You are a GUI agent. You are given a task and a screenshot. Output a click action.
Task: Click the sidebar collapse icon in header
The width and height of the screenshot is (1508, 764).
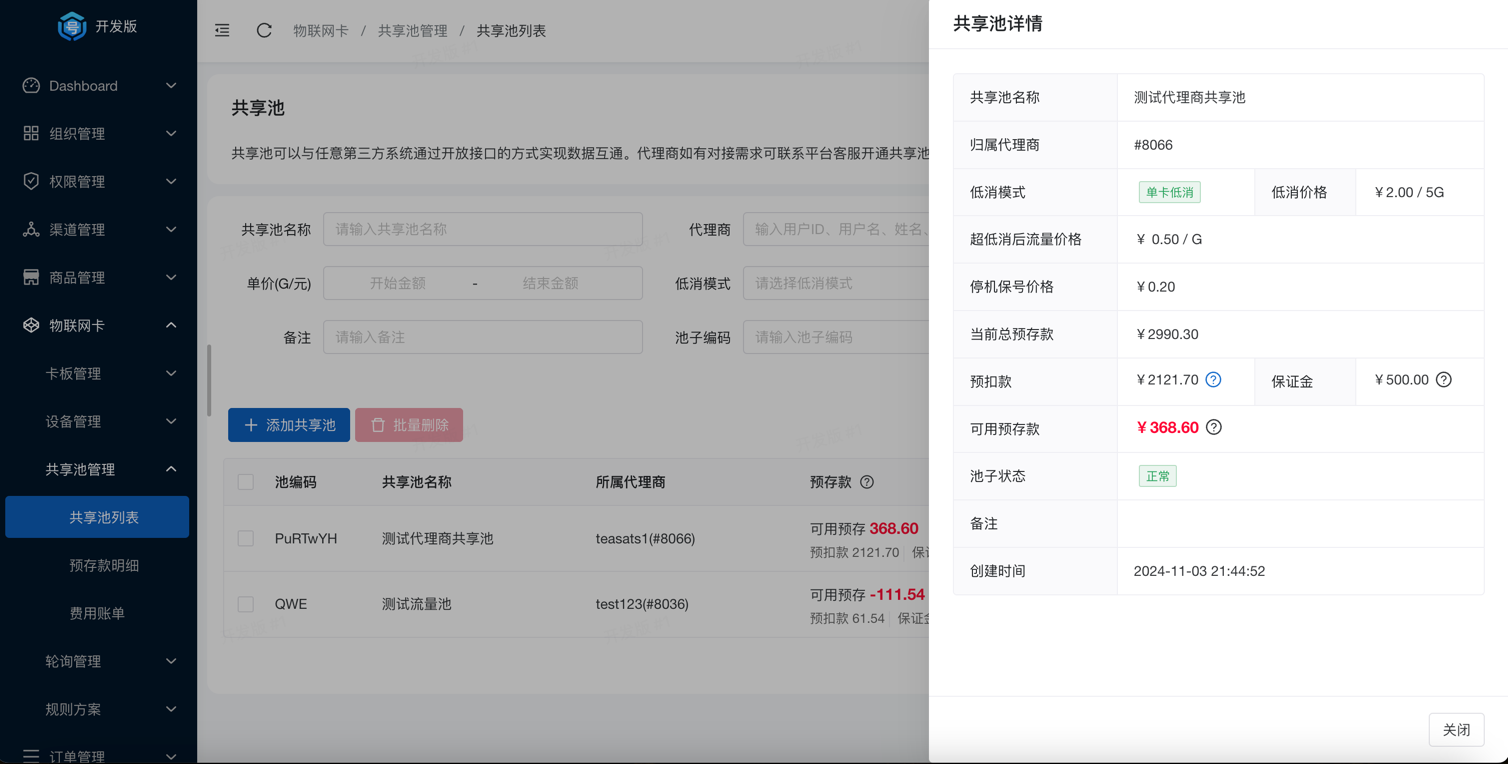click(x=222, y=31)
